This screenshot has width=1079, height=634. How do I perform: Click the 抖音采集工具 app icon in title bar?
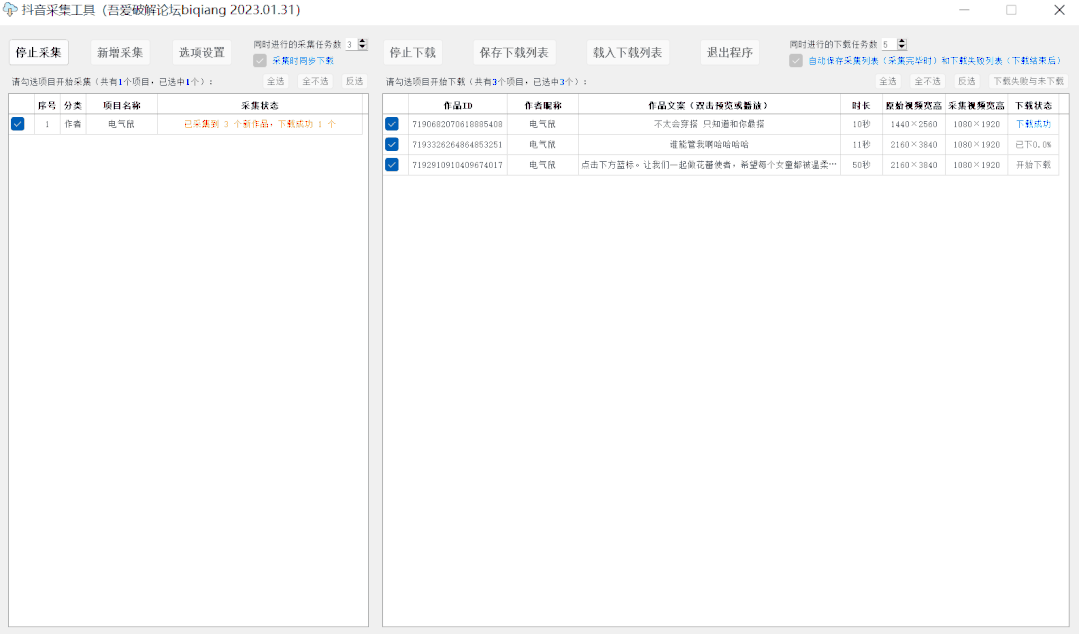pos(10,10)
